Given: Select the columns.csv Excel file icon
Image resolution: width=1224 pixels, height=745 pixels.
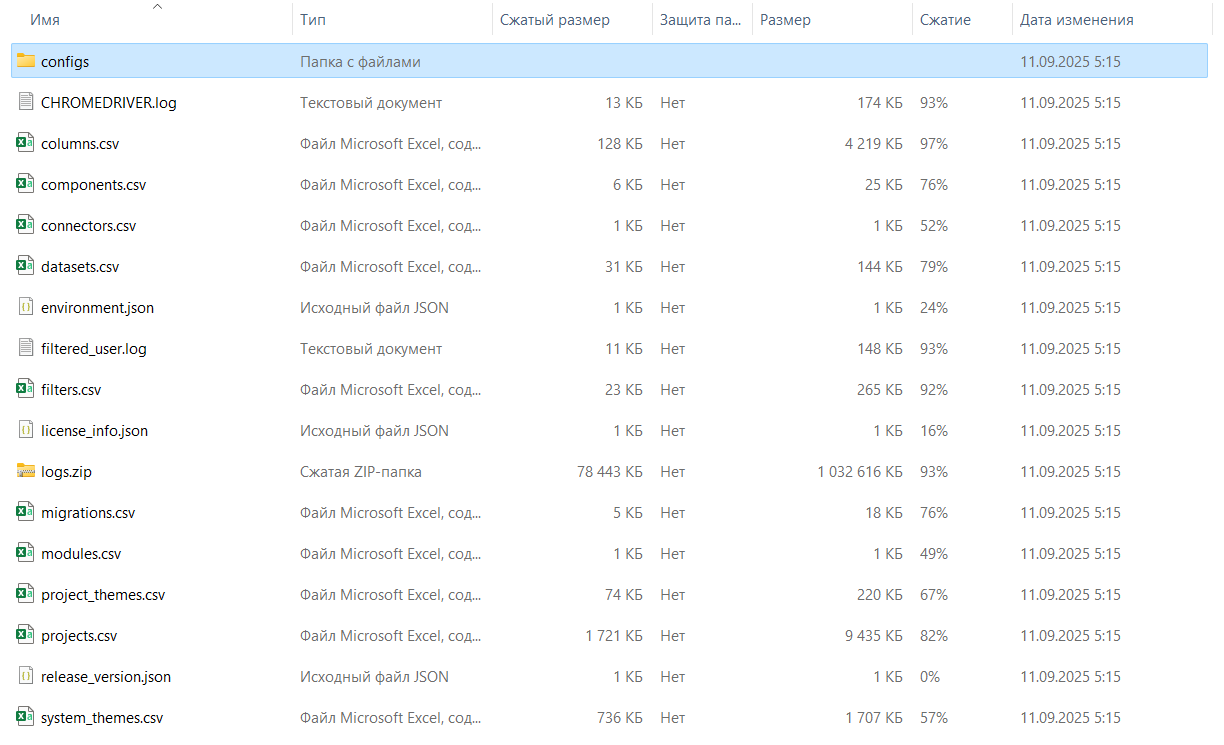Looking at the screenshot, I should click(x=26, y=143).
